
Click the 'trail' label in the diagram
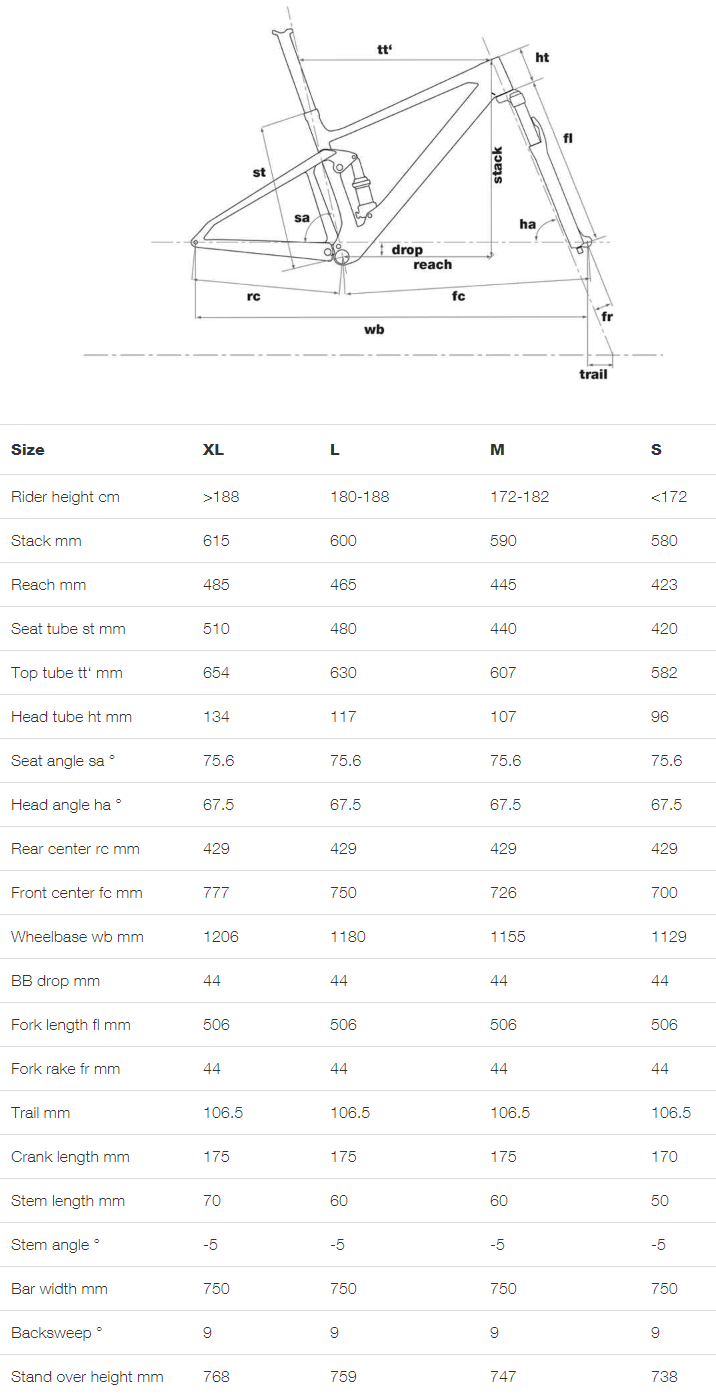coord(593,374)
